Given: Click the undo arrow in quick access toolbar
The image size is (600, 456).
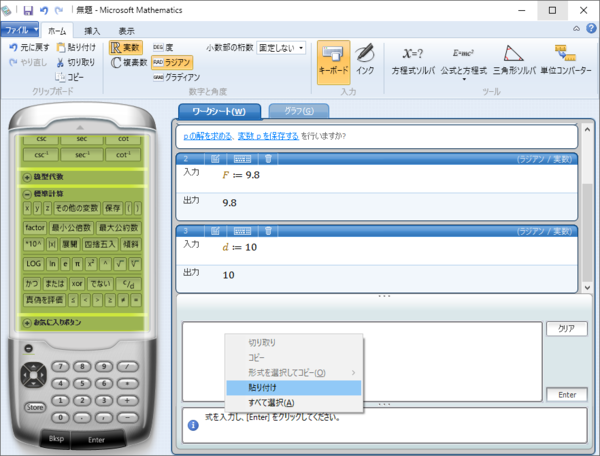Looking at the screenshot, I should [44, 10].
